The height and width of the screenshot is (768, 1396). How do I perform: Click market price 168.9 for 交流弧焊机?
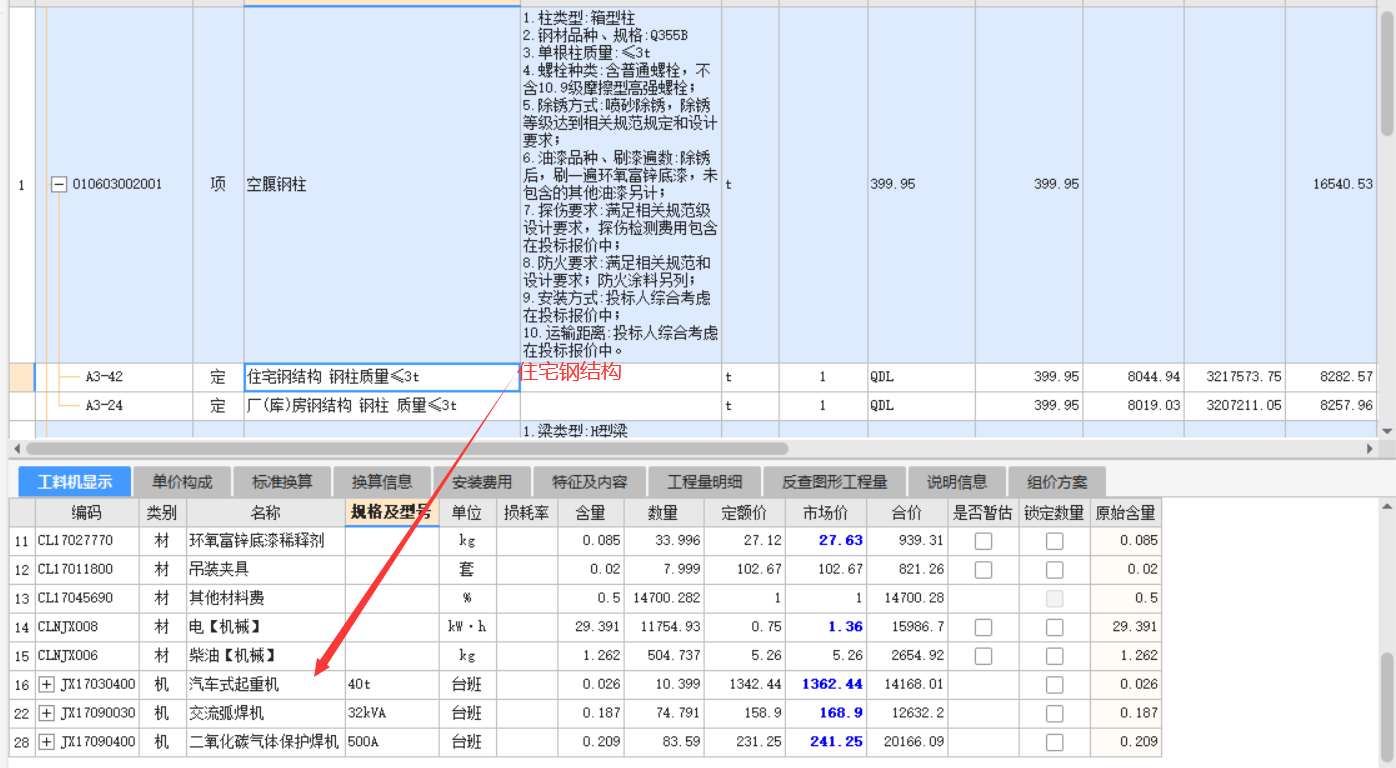pos(825,714)
